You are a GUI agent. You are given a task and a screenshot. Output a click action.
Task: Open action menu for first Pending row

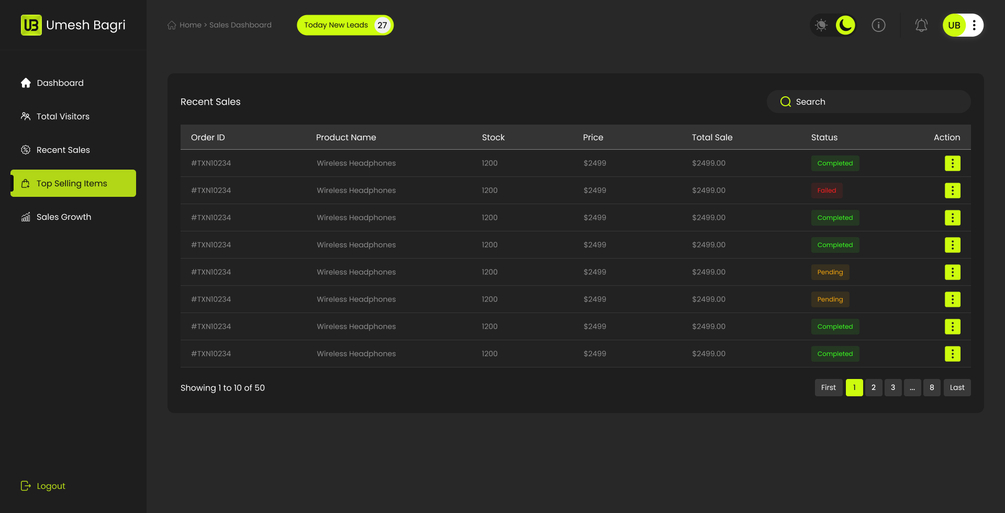pos(952,272)
